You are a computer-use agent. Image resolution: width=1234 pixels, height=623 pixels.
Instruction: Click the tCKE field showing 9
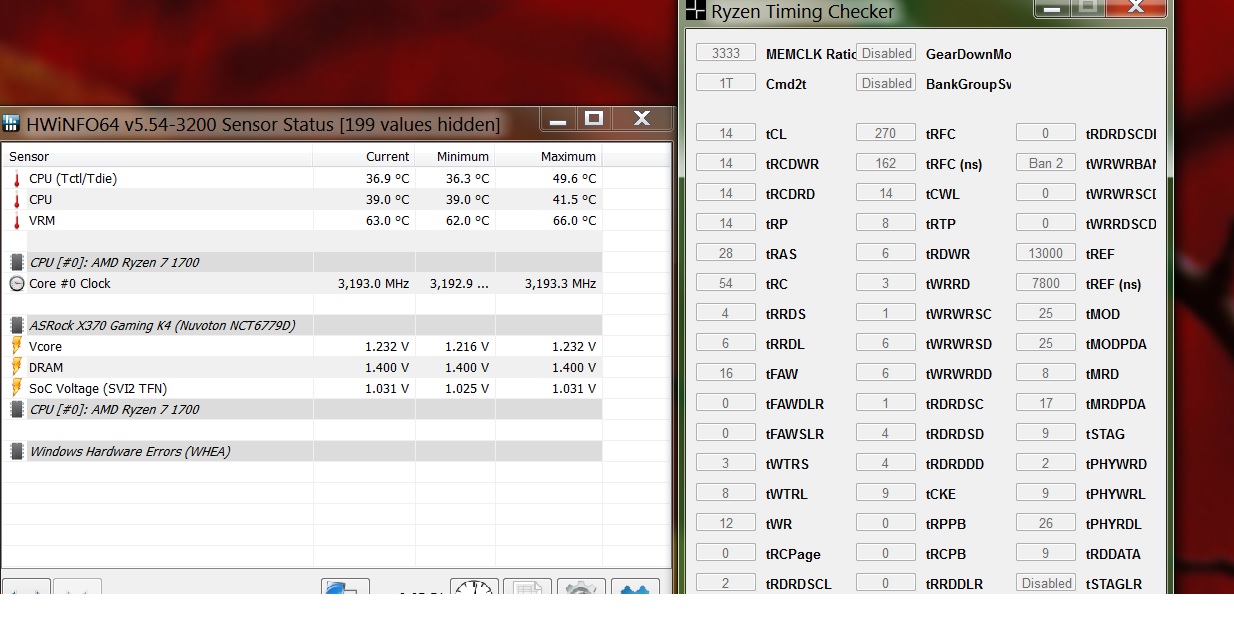tap(886, 493)
